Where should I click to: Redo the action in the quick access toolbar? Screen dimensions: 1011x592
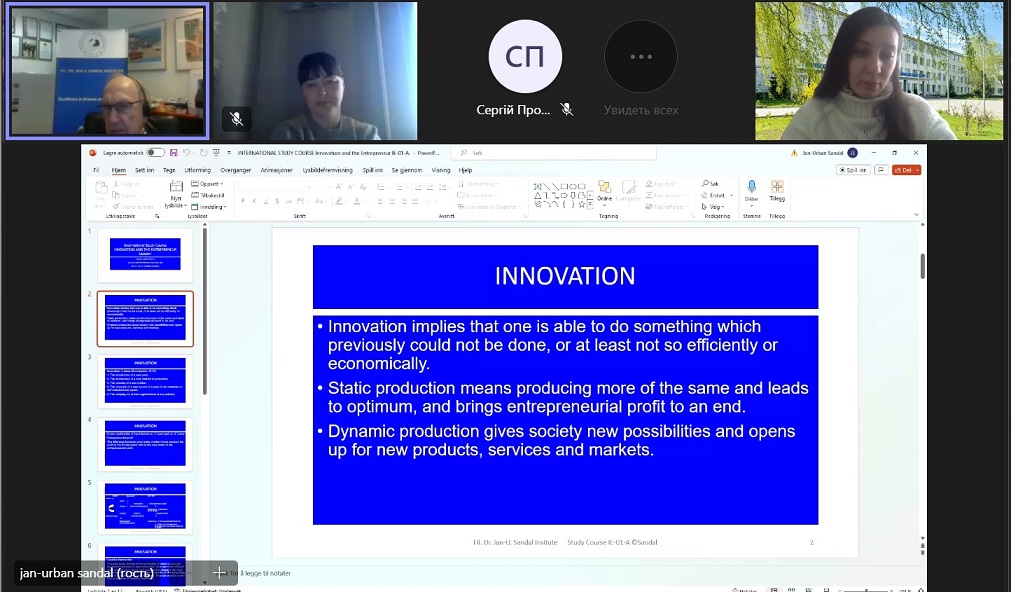click(x=203, y=153)
